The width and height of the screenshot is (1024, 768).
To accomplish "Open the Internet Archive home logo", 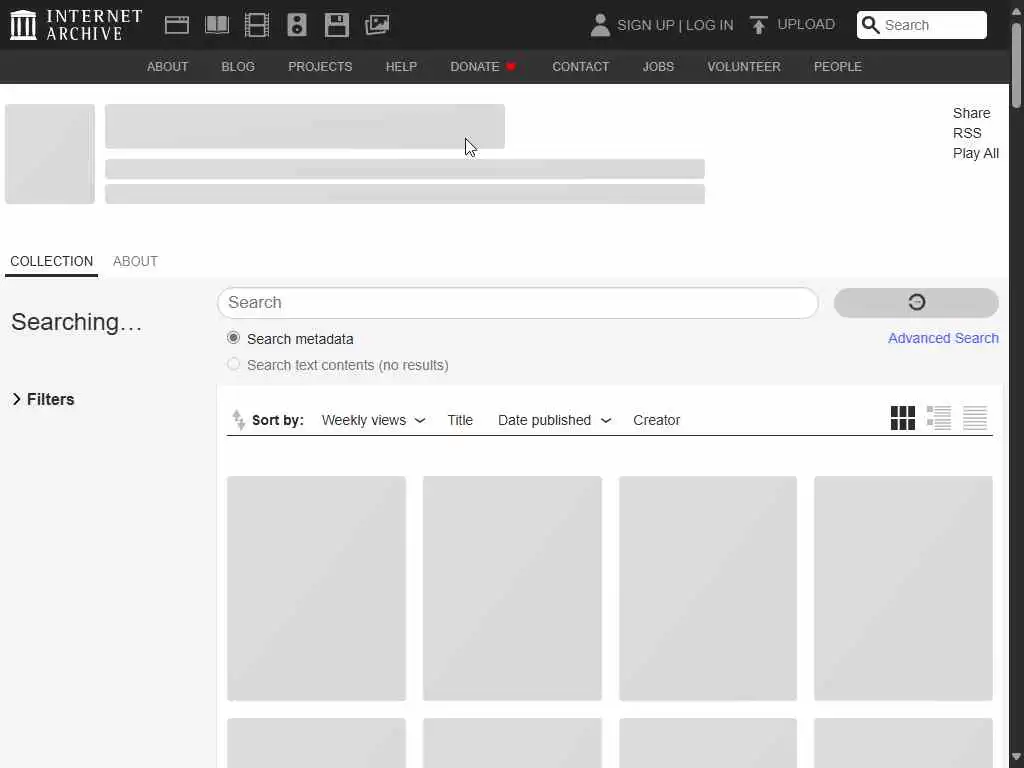I will pyautogui.click(x=76, y=25).
